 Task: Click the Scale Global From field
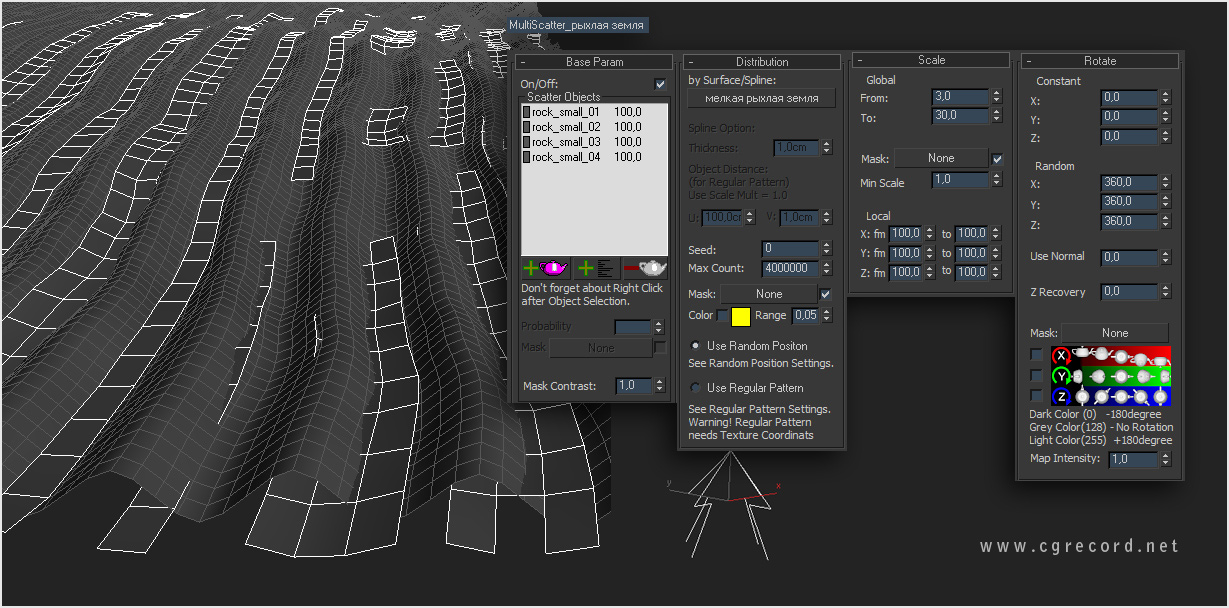(960, 97)
